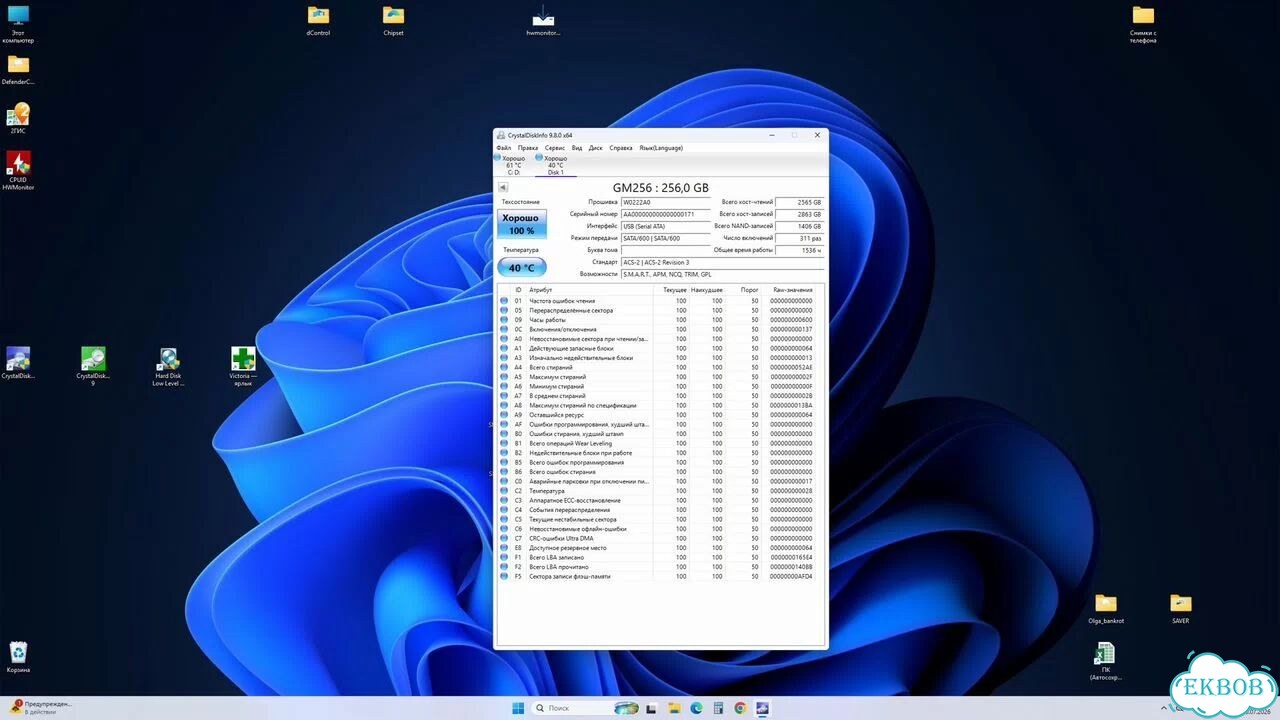This screenshot has height=720, width=1280.
Task: Click the ACS-2 standard field
Action: (722, 262)
